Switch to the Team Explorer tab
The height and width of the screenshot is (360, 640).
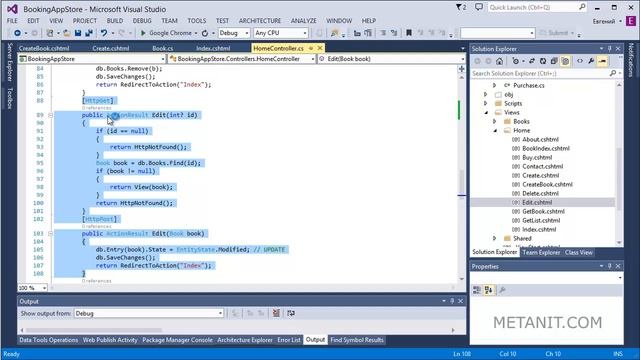(x=541, y=253)
